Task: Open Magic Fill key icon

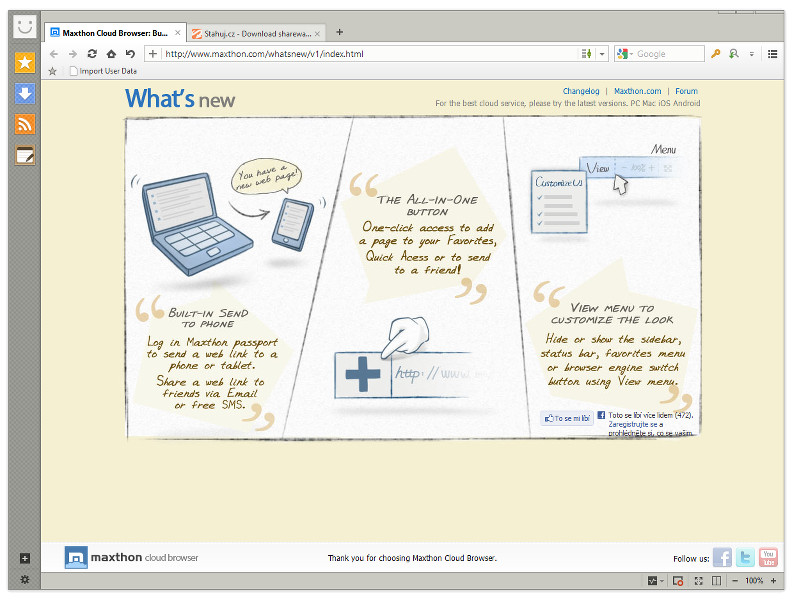Action: coord(715,54)
